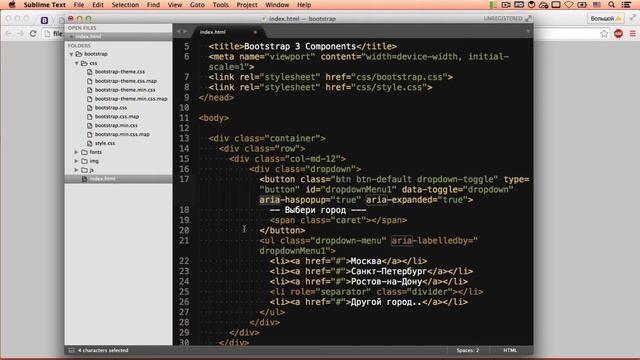Open the Project menu

tap(247, 5)
